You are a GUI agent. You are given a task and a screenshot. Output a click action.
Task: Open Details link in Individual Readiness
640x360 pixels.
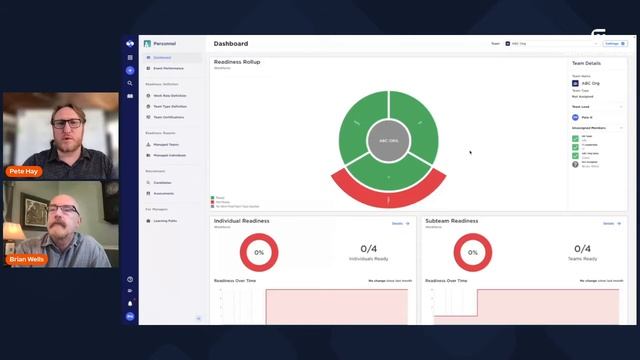[400, 224]
